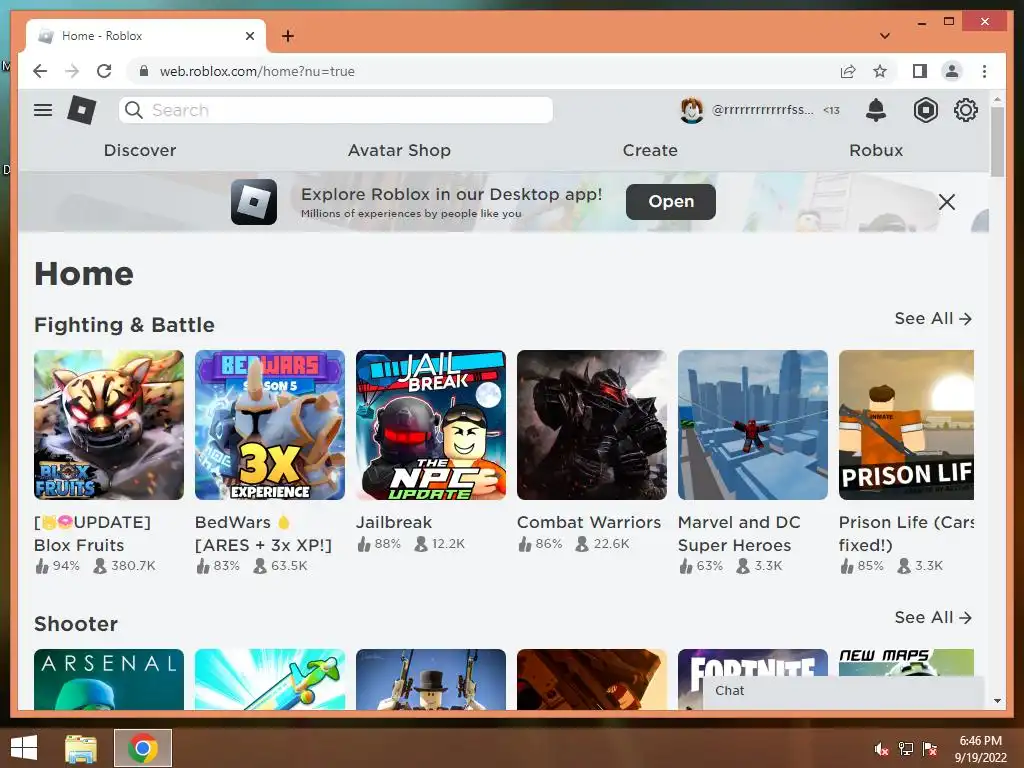This screenshot has height=768, width=1024.
Task: Click the @rrrrrrrrrrrrfss username
Action: (x=762, y=110)
